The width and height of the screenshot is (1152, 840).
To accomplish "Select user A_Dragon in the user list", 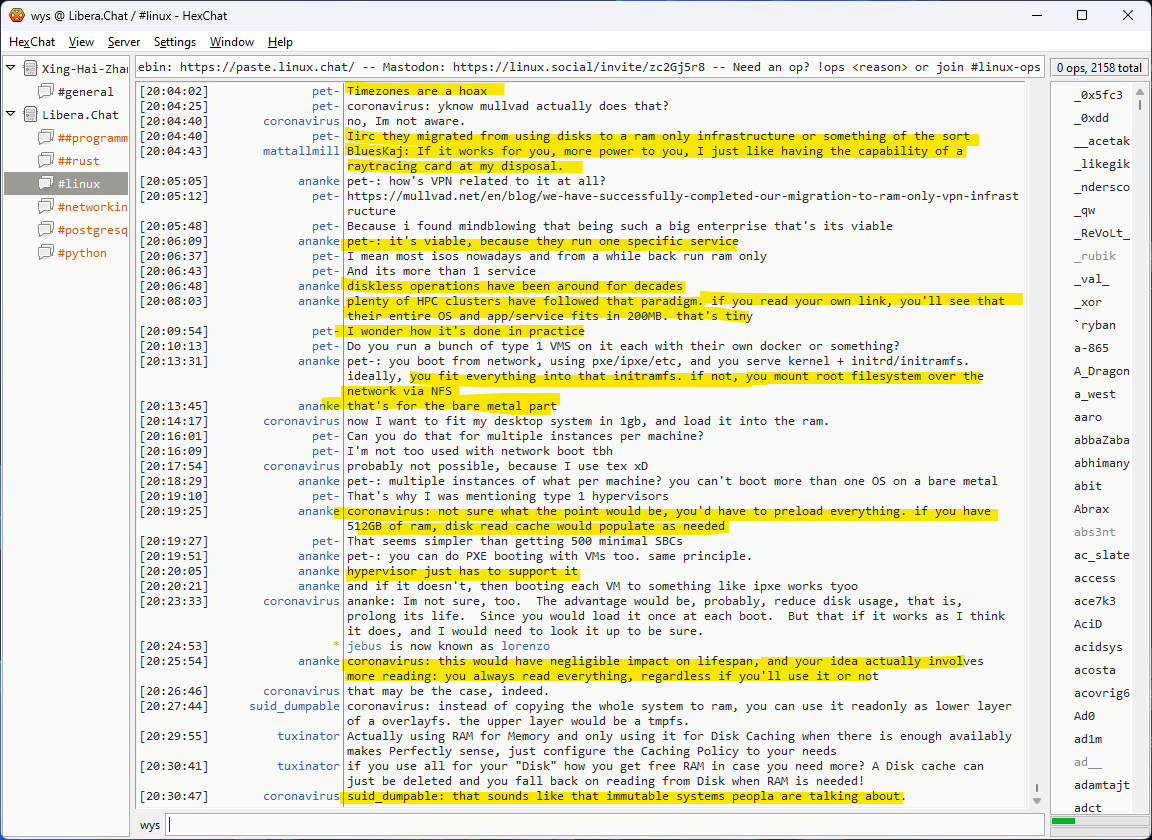I will [x=1102, y=371].
